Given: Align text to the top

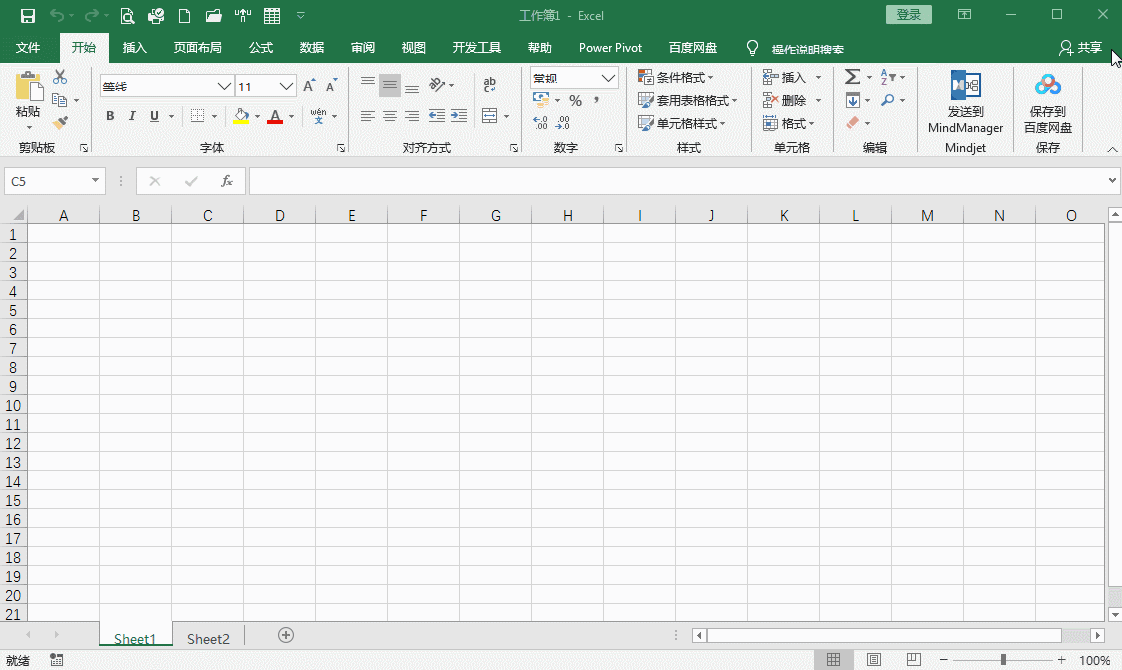Looking at the screenshot, I should tap(368, 84).
